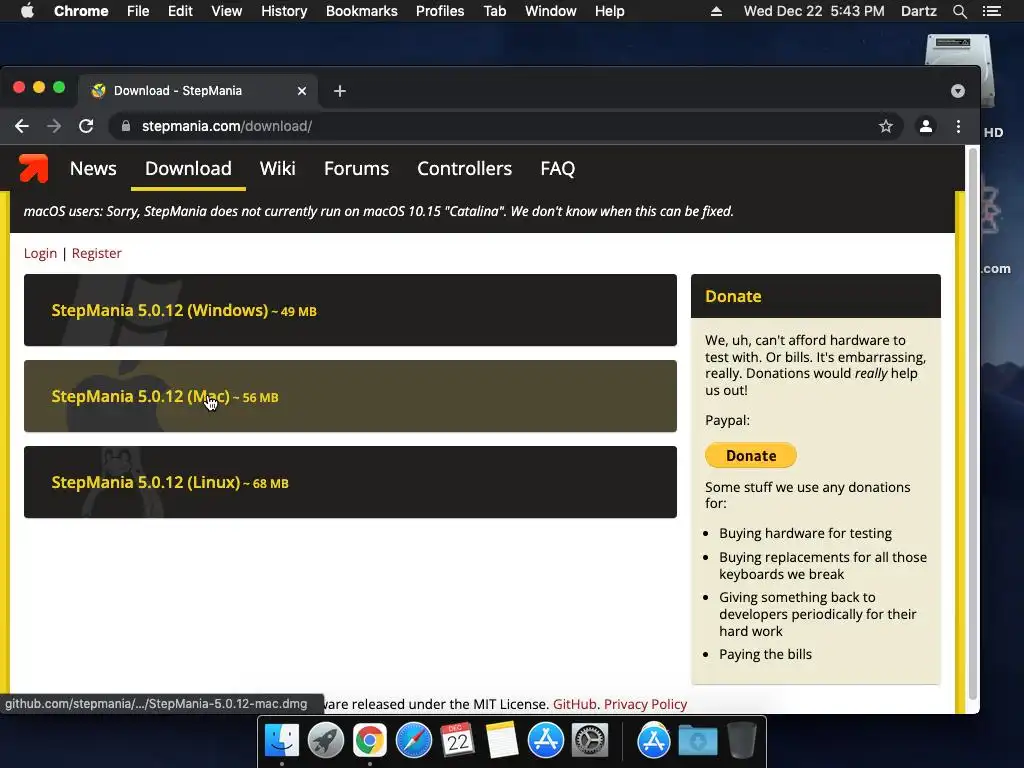
Task: Open Calendar icon in the dock
Action: coord(457,741)
